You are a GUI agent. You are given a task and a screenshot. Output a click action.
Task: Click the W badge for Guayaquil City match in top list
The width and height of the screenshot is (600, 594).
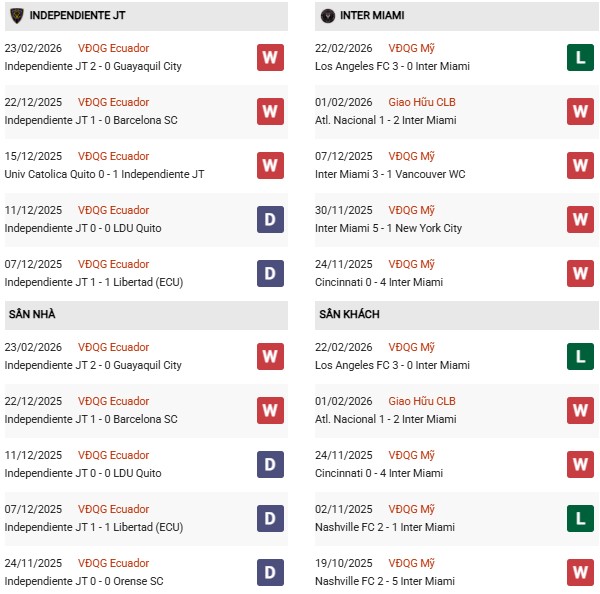270,57
